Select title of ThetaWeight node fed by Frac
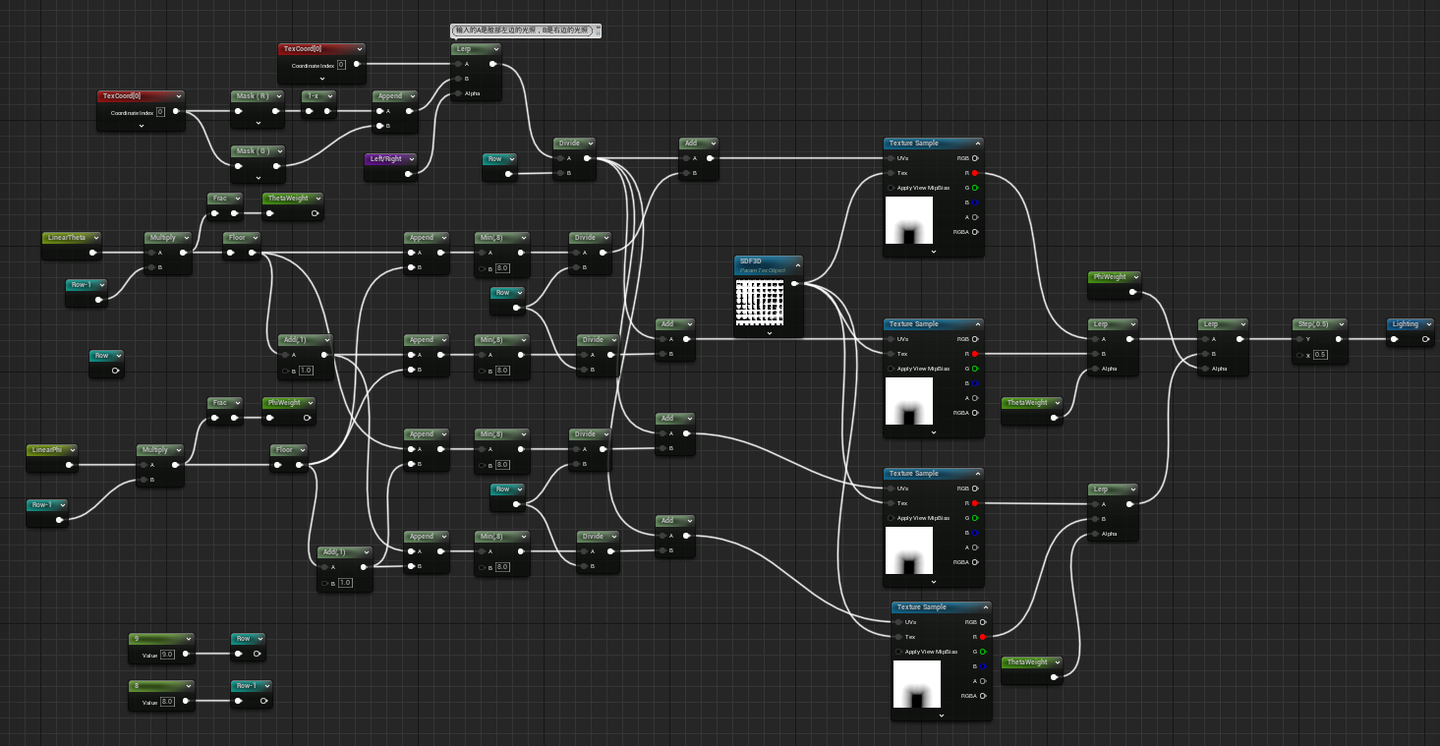This screenshot has width=1440, height=746. coord(287,198)
